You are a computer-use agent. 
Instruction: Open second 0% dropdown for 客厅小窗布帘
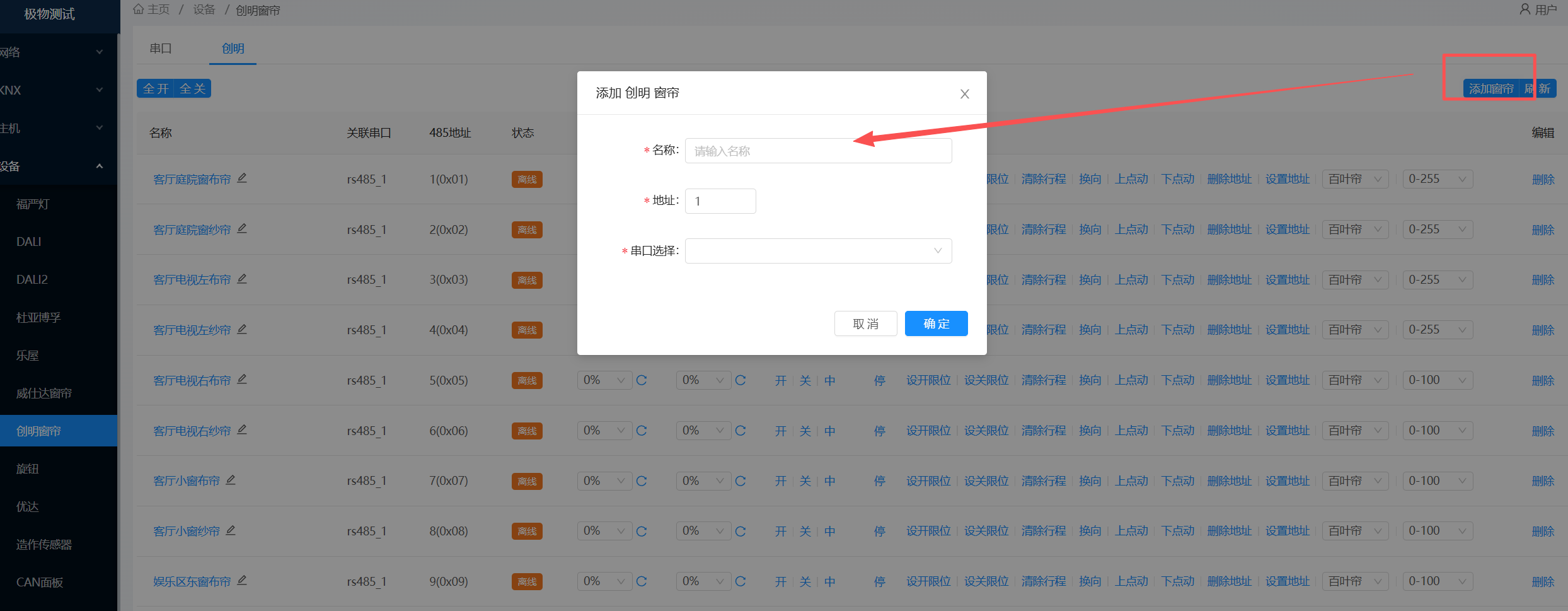(x=703, y=481)
